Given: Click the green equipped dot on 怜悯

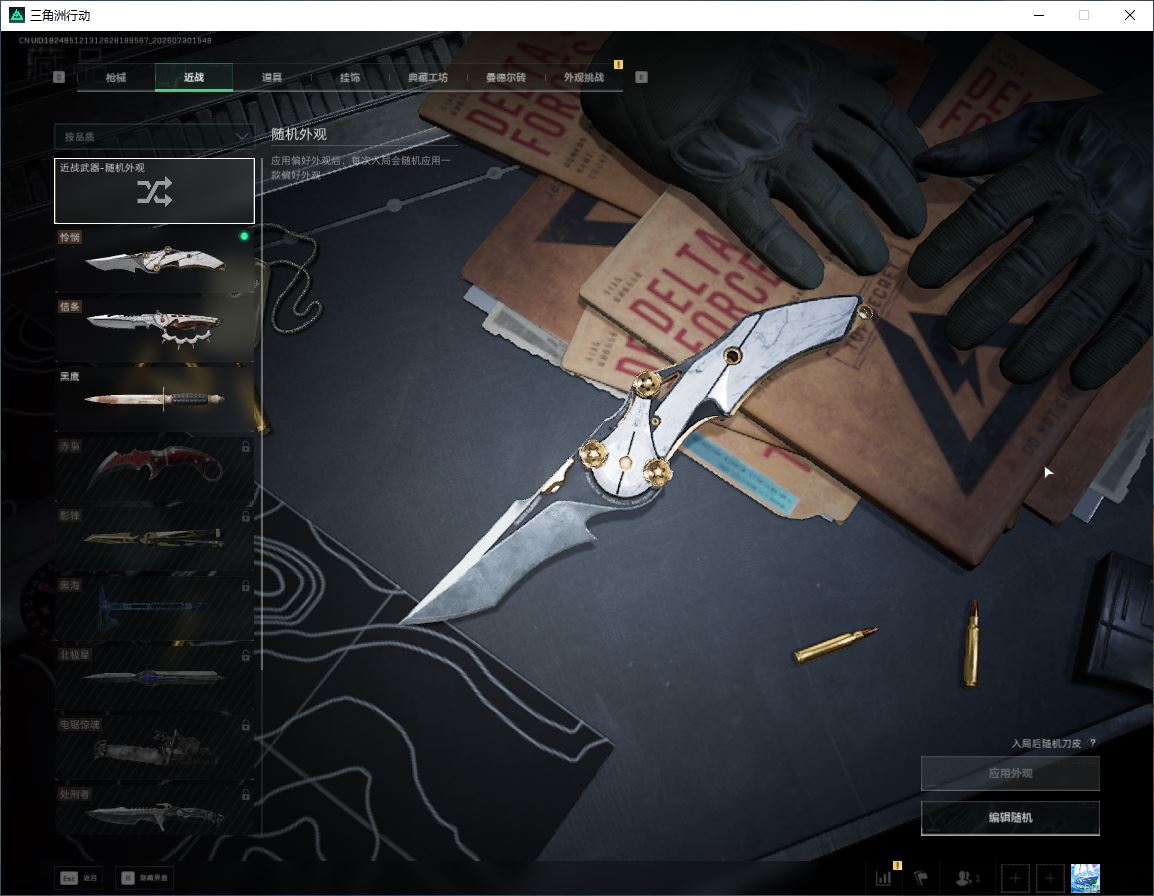Looking at the screenshot, I should click(244, 236).
